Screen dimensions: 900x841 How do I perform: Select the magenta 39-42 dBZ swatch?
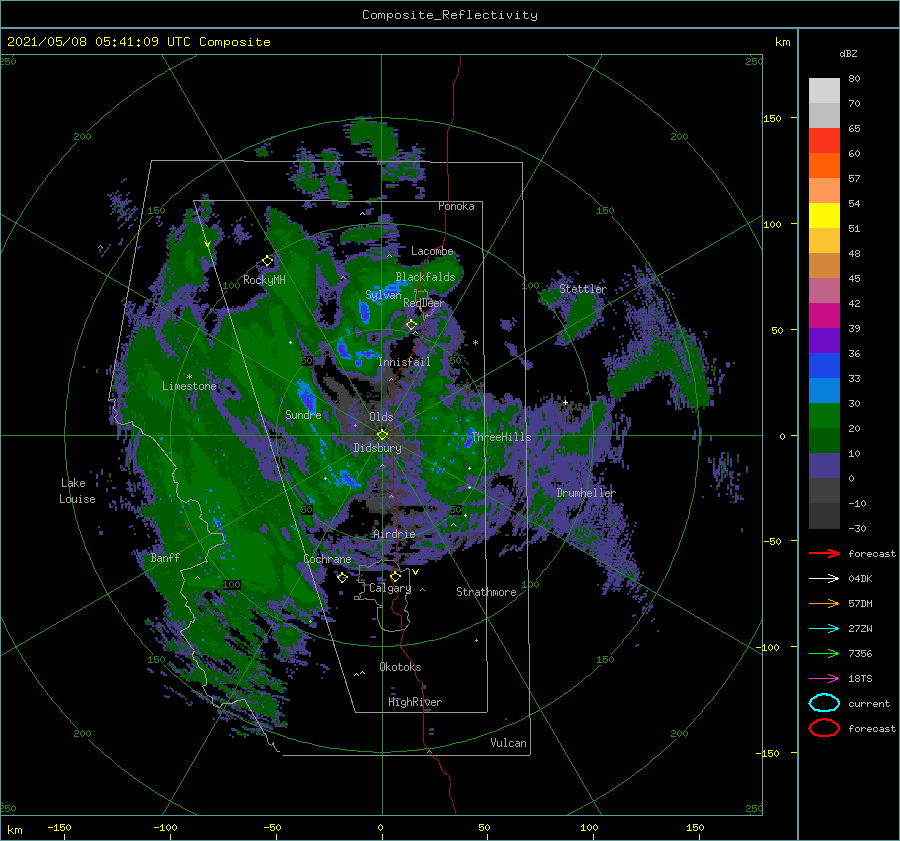tap(824, 315)
